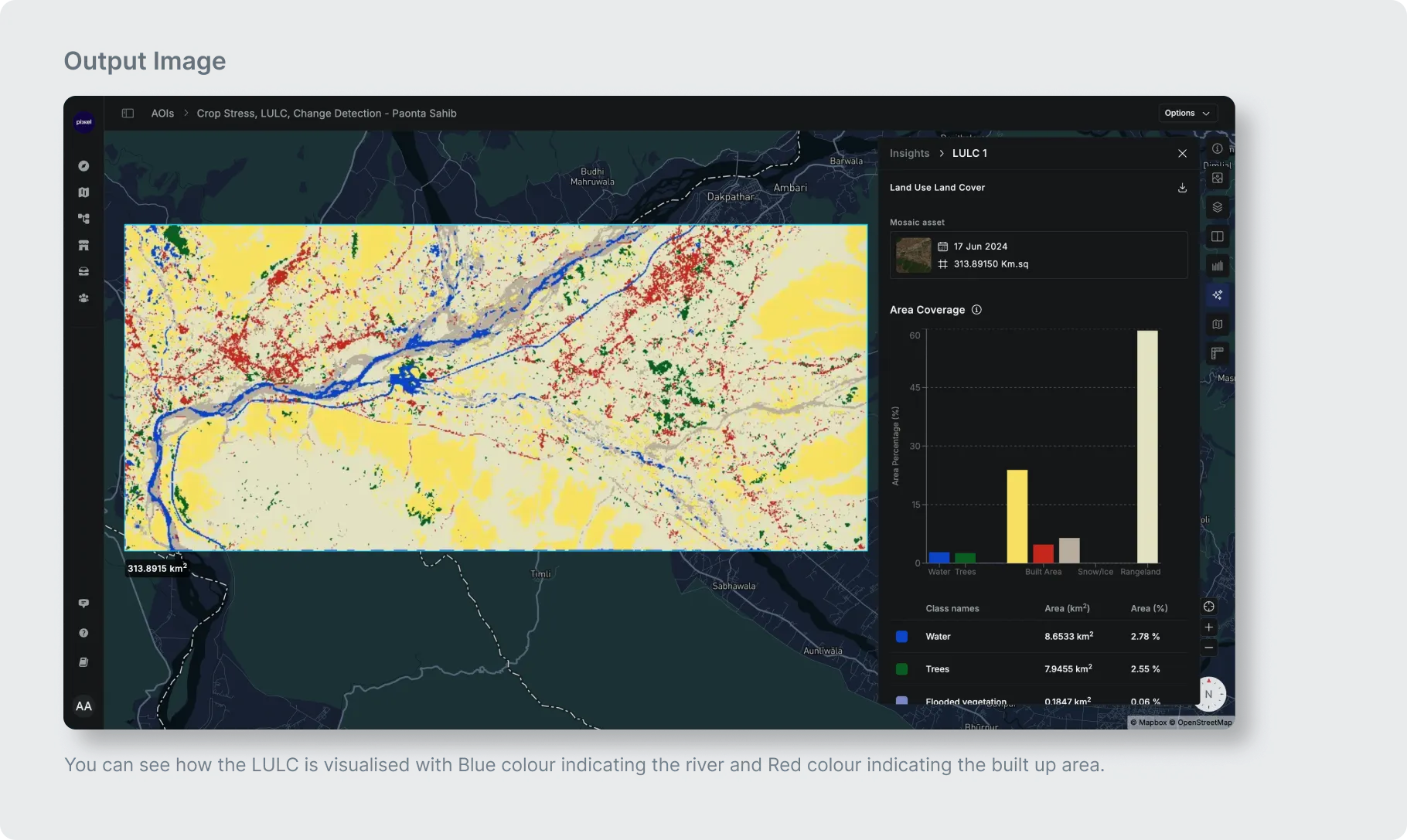Toggle the split compare view icon
Screen dimensions: 1407x840
coord(1217,236)
